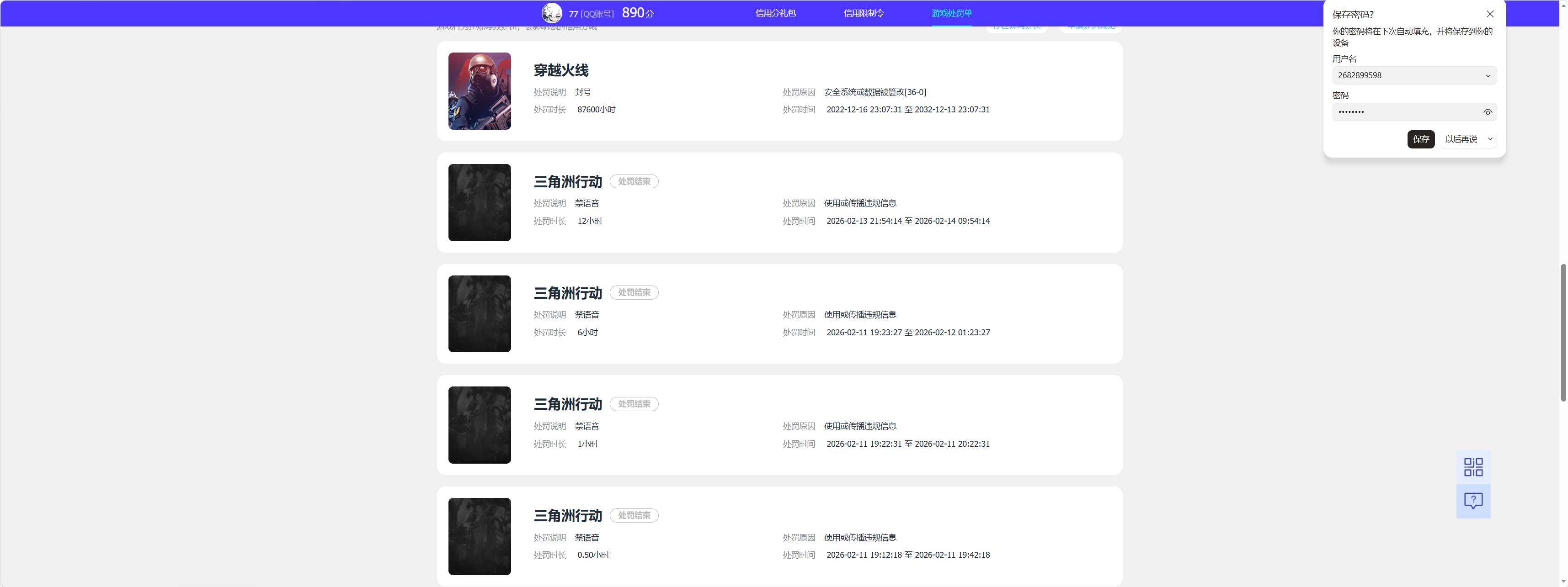Click the thumbnail of the 1小时 penalty card
Image resolution: width=1568 pixels, height=587 pixels.
(480, 425)
